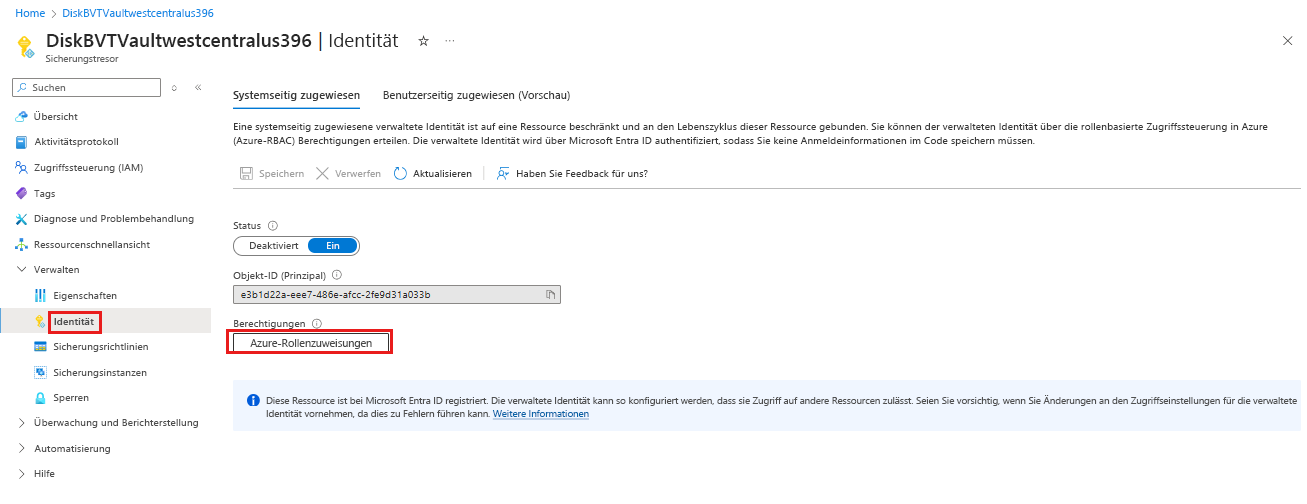Click the Aktivitätsprotokoll log icon

[22, 142]
